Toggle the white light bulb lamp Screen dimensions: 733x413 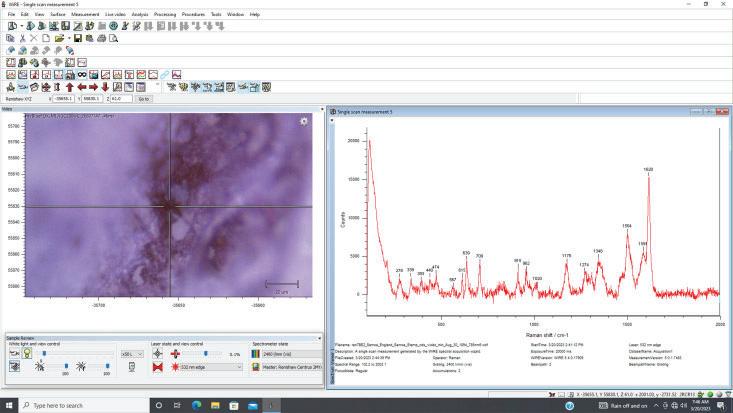pos(27,354)
